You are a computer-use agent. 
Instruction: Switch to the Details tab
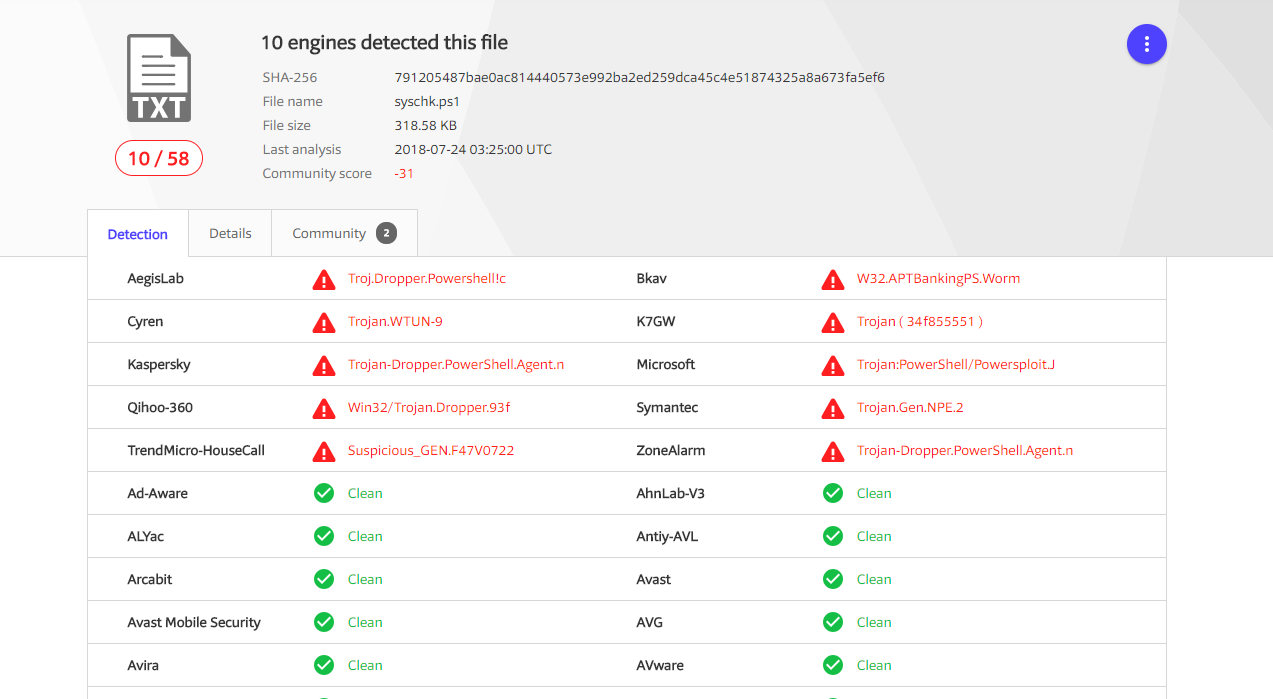[x=230, y=233]
